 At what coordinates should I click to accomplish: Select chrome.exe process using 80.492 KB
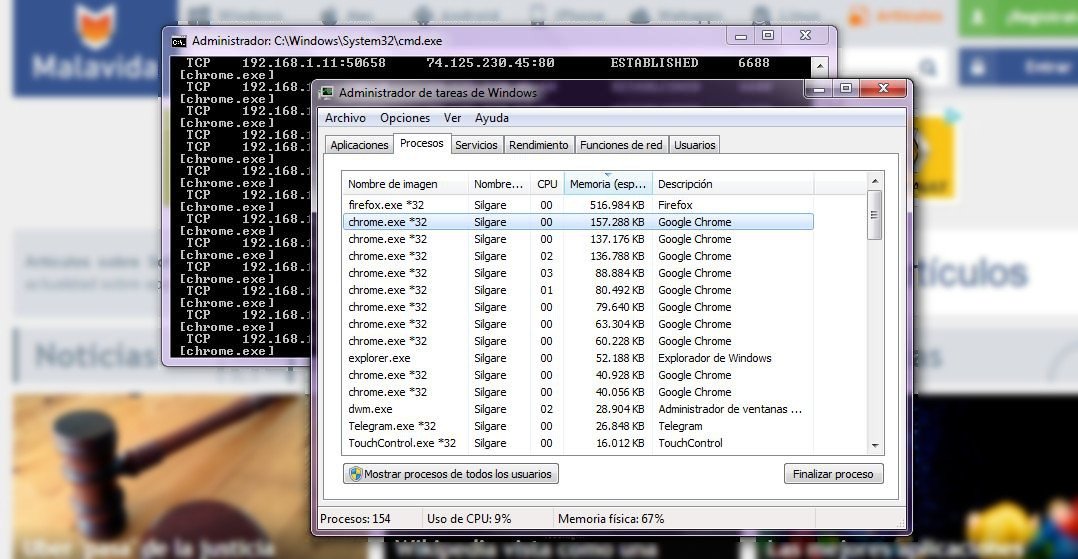(x=578, y=290)
